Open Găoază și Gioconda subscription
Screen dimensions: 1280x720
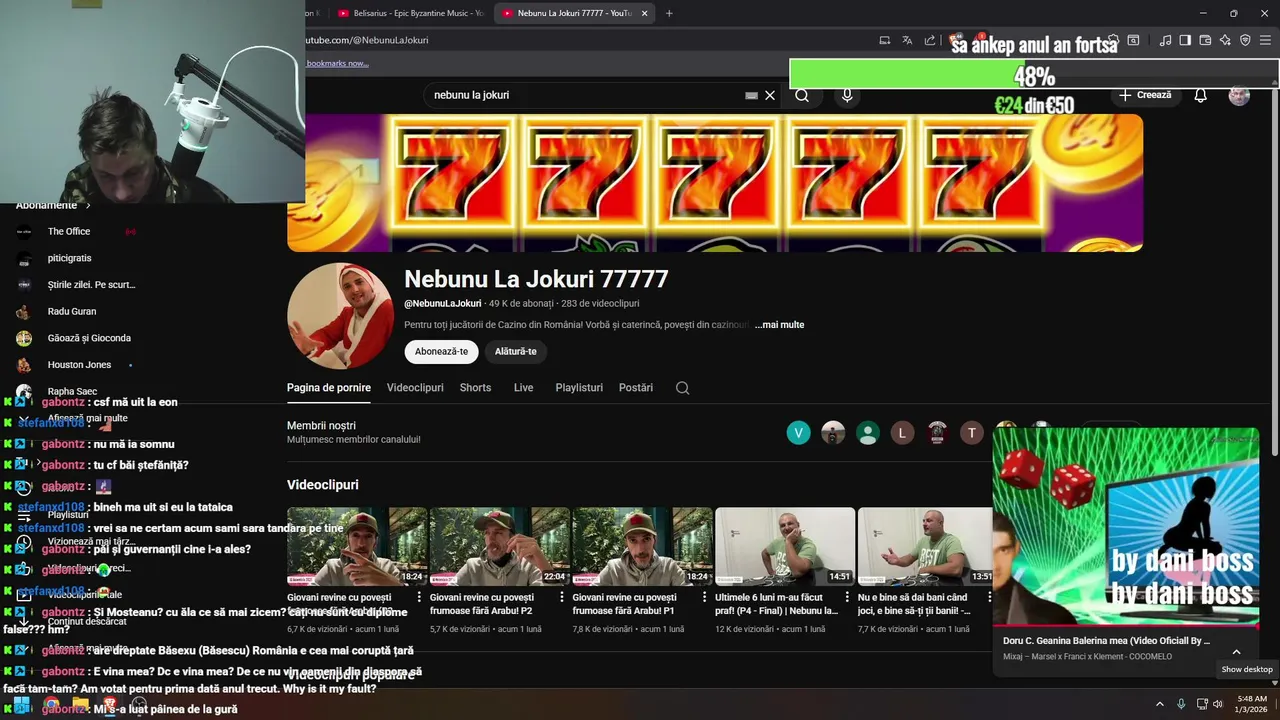(x=89, y=338)
